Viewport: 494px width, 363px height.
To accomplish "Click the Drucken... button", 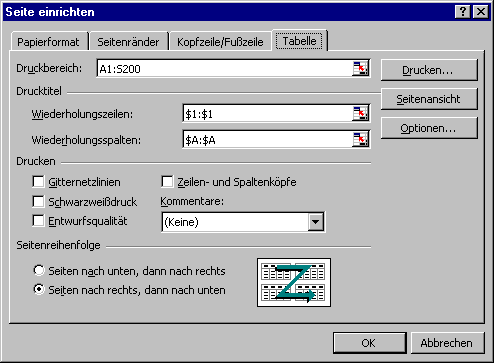I will pos(429,70).
